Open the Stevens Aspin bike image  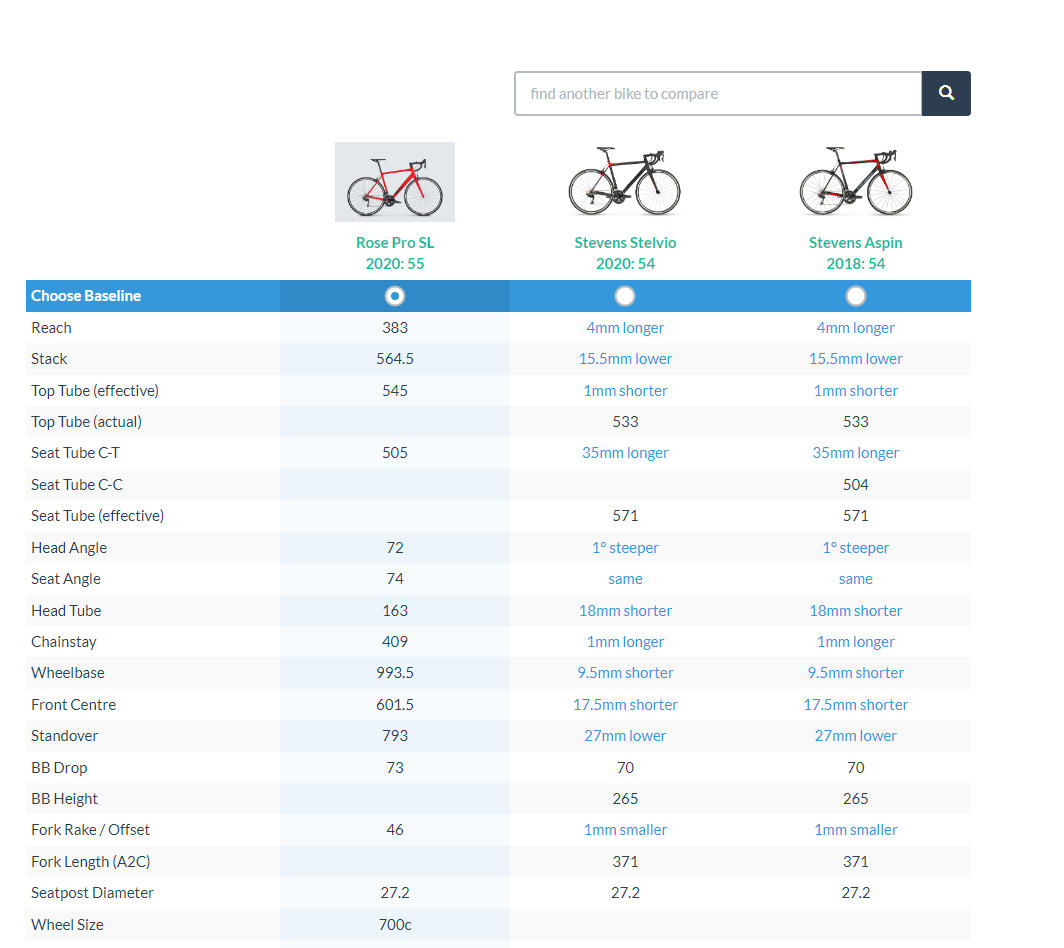[x=856, y=182]
